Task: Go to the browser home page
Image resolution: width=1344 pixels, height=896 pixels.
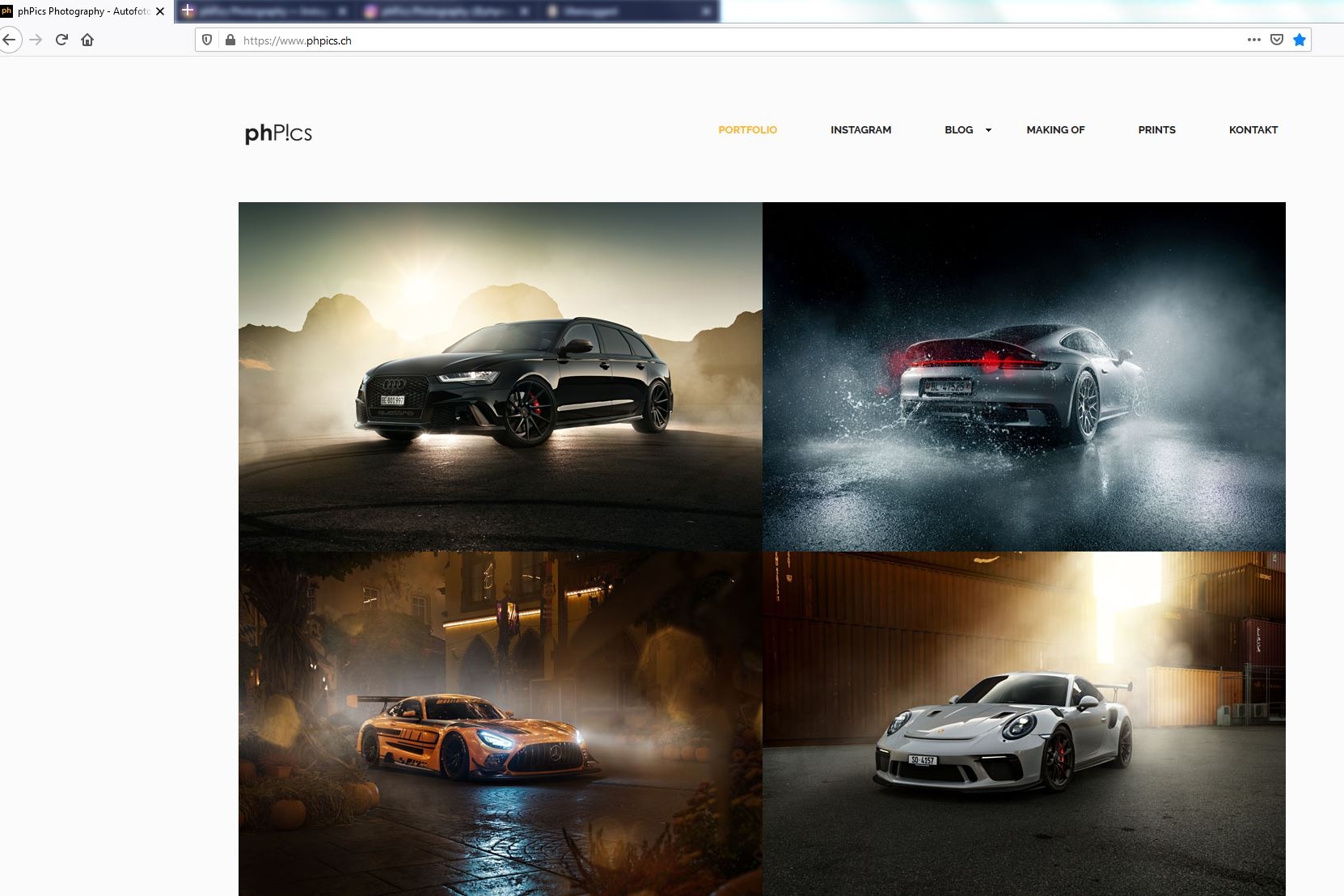Action: (87, 40)
